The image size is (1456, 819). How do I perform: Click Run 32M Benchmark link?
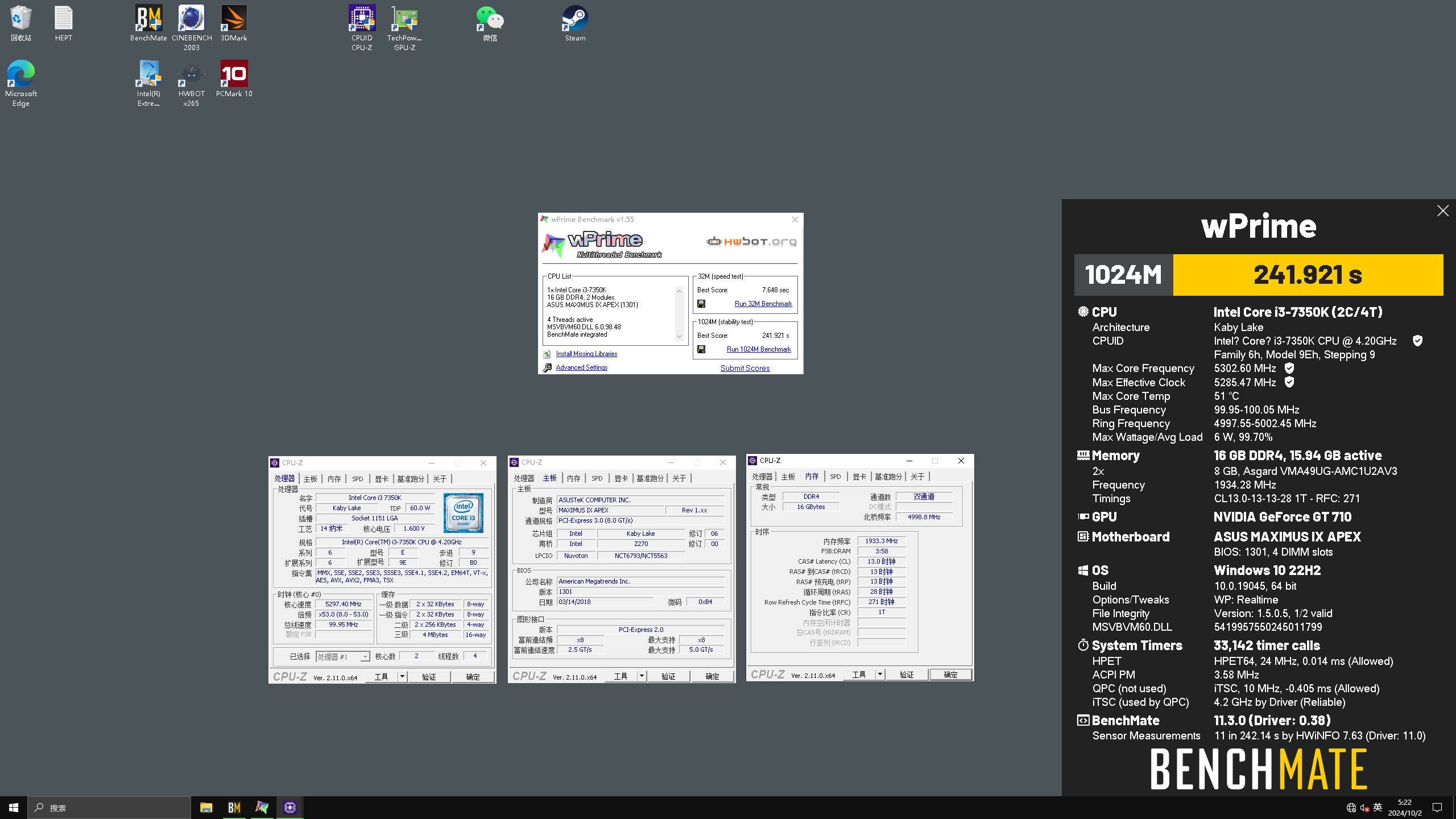763,304
